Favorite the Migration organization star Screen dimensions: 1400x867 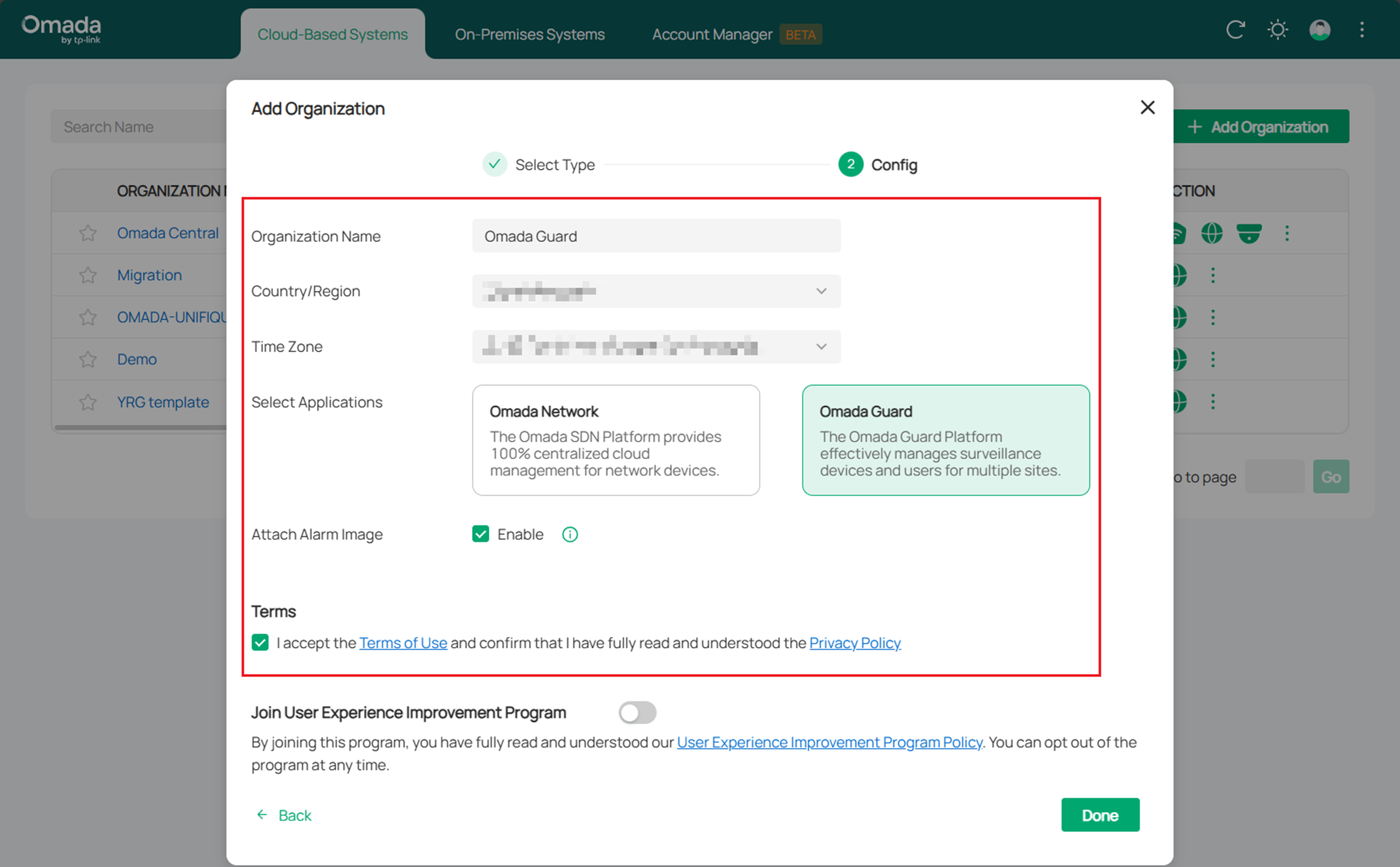[x=88, y=275]
